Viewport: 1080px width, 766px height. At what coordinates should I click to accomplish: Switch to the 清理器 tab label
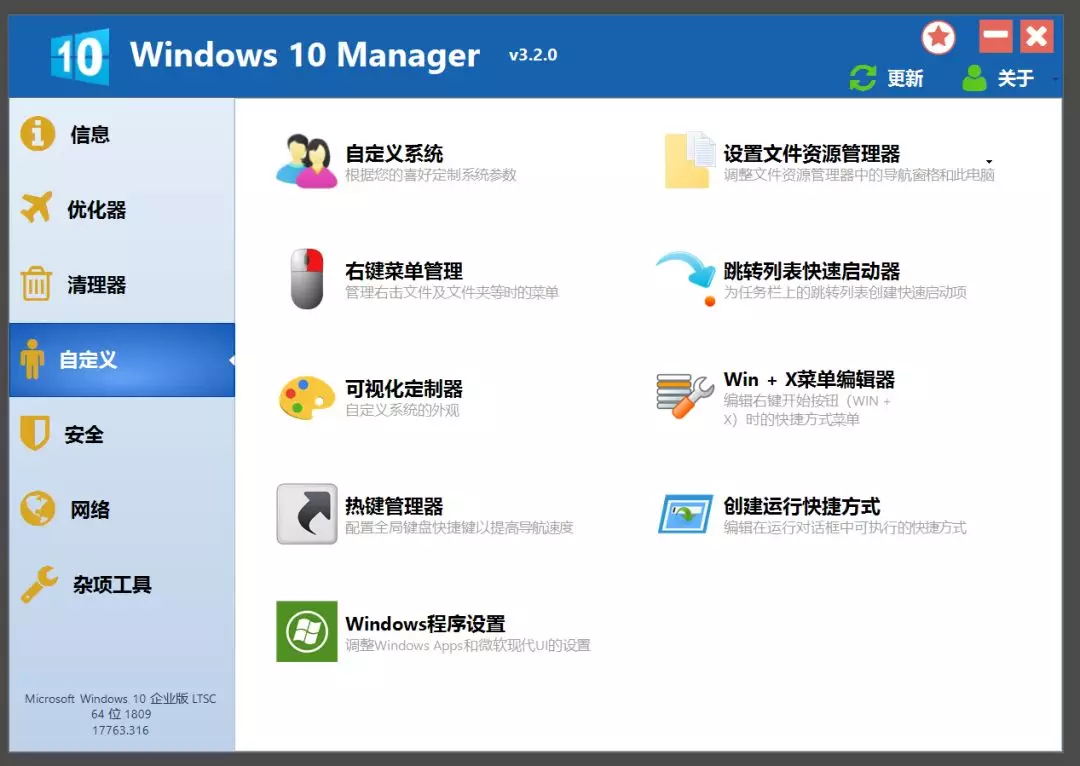tap(97, 284)
